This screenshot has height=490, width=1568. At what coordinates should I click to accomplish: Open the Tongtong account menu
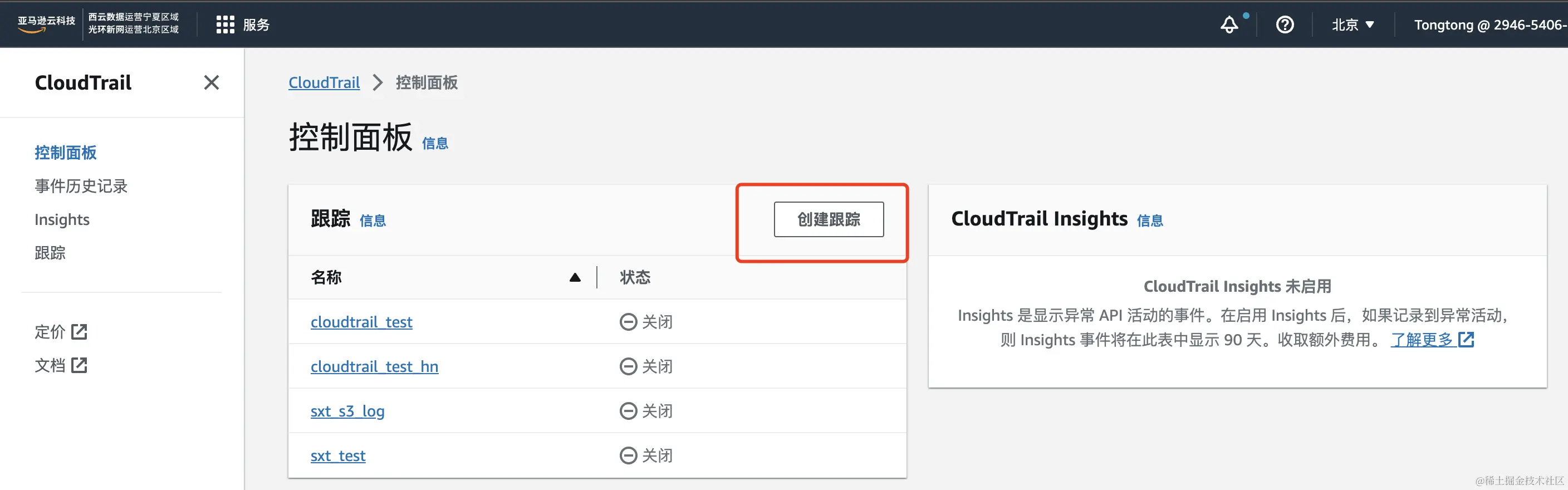[1489, 25]
